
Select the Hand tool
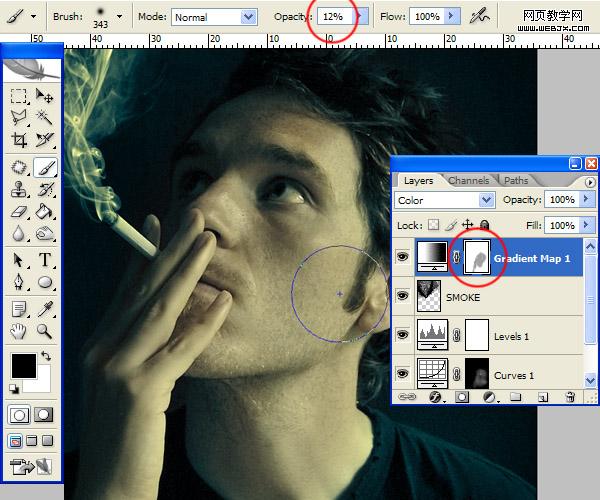point(19,330)
